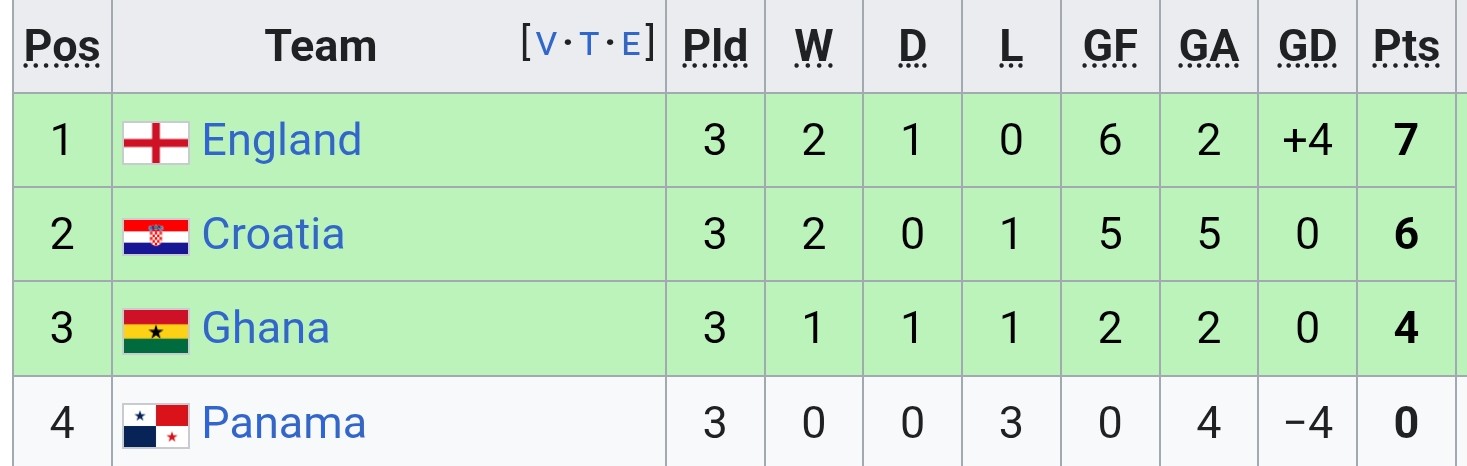This screenshot has height=466, width=1467.
Task: Open the Croatia team link
Action: pyautogui.click(x=273, y=234)
